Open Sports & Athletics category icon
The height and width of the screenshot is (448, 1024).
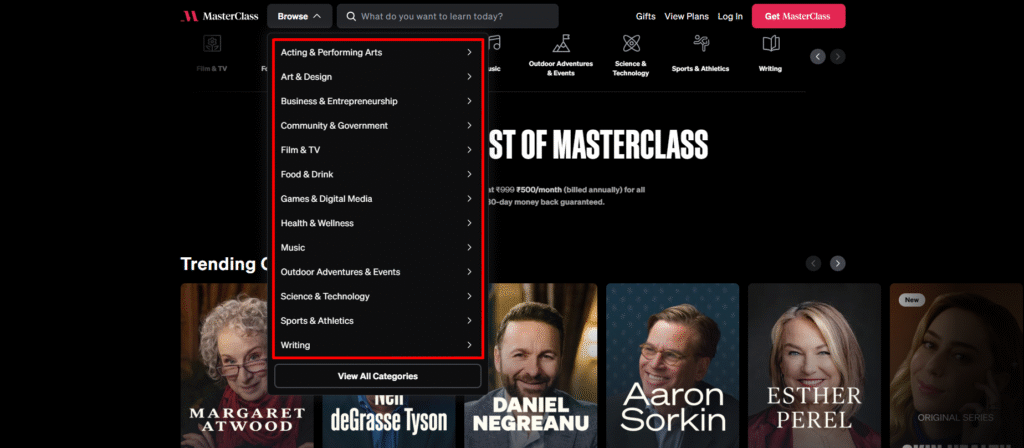[701, 43]
